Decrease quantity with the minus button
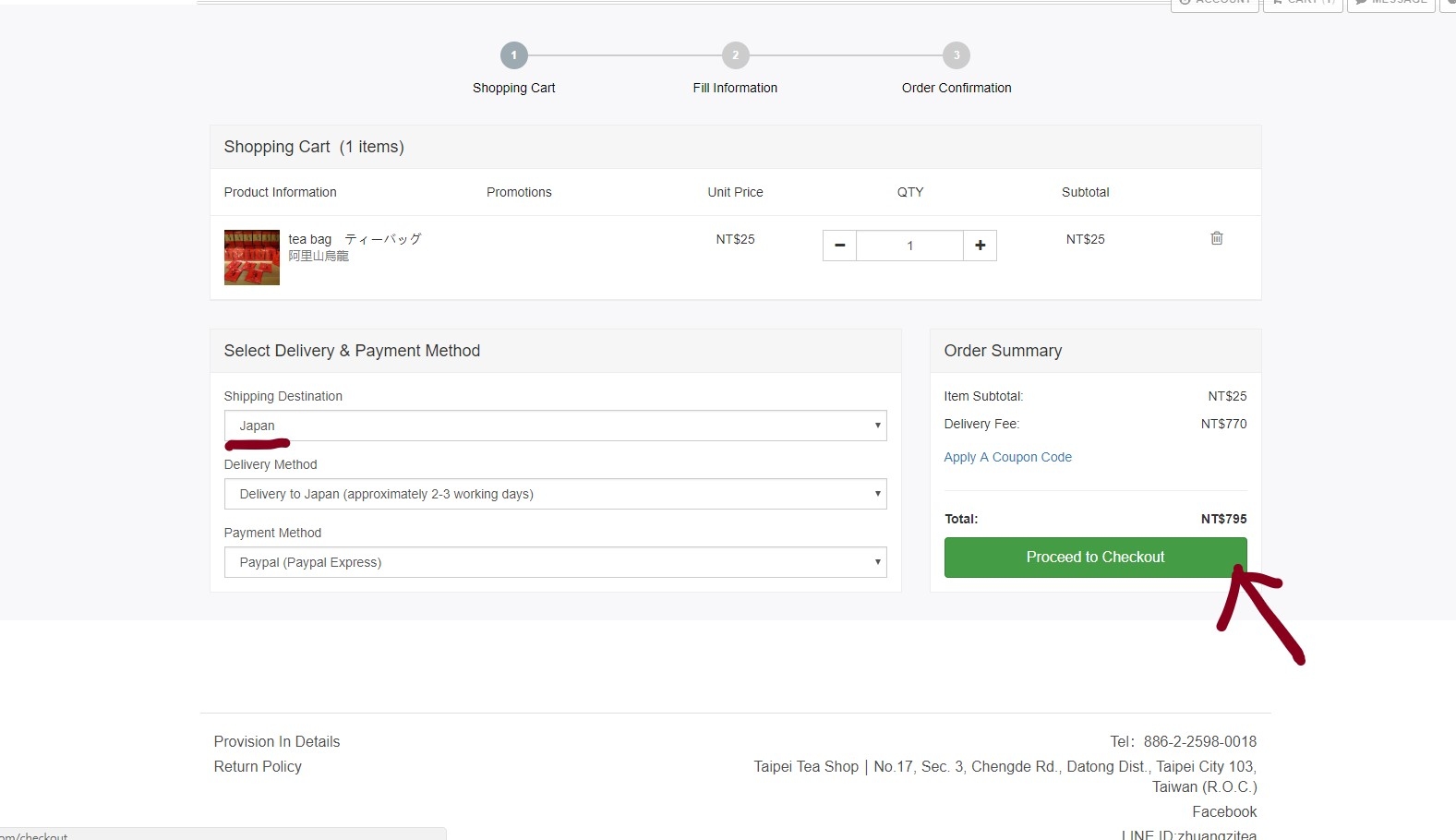This screenshot has width=1456, height=840. (x=839, y=246)
